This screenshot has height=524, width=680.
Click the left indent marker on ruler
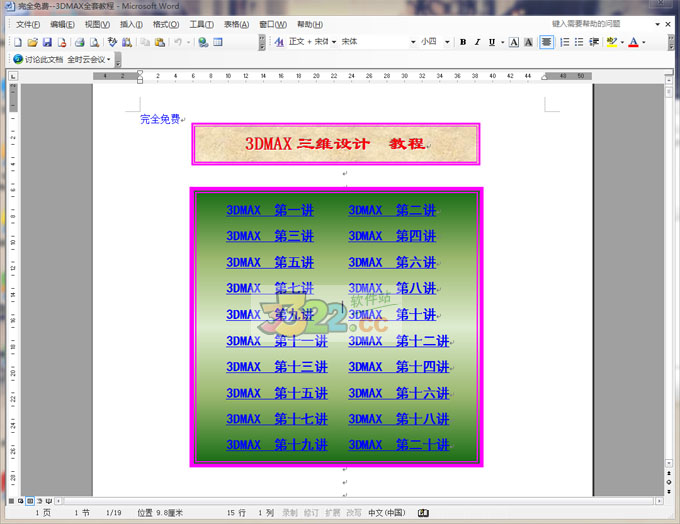click(x=140, y=81)
